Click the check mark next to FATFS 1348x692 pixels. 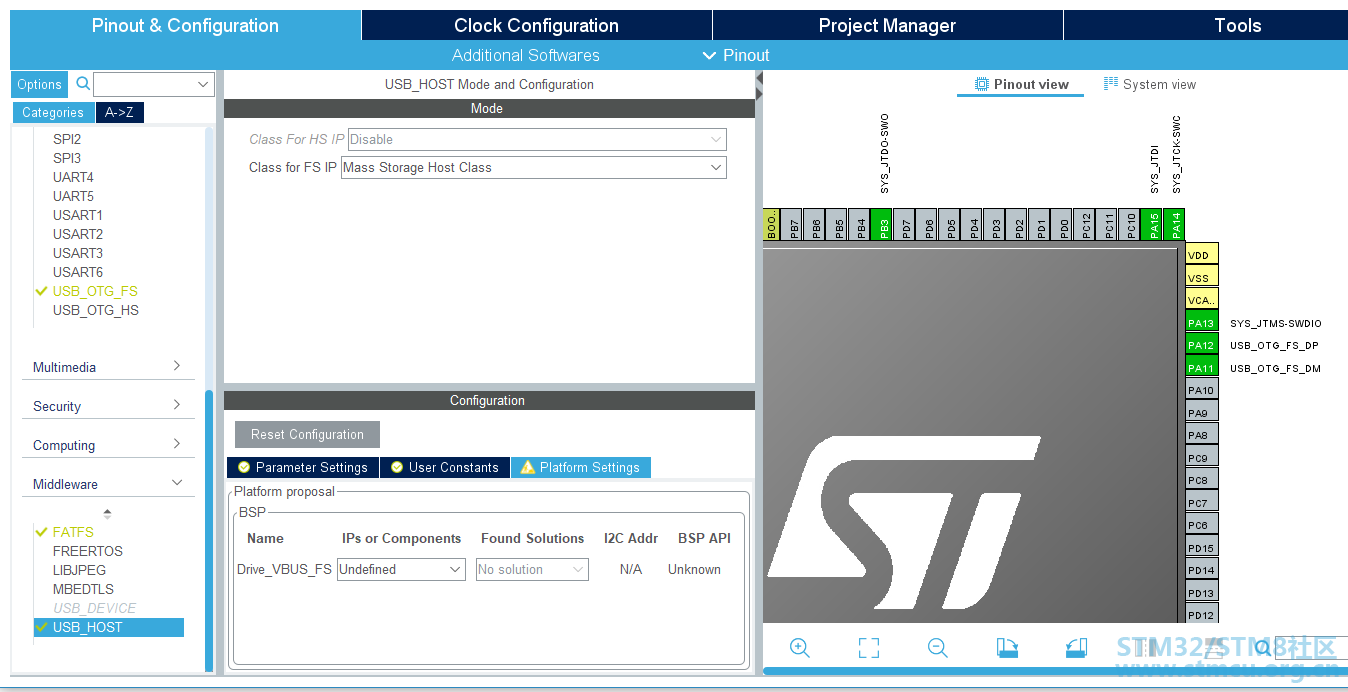(x=41, y=532)
